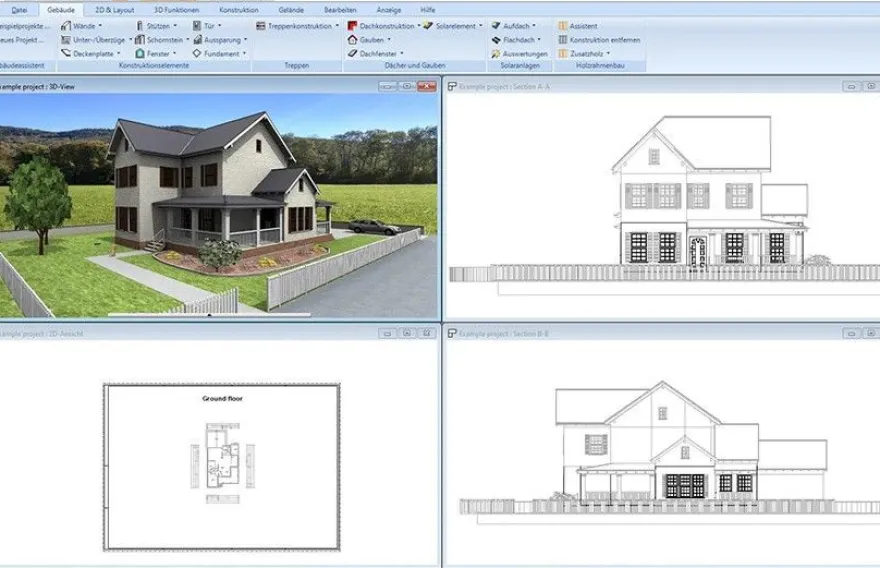Open the Anzeige tab
The height and width of the screenshot is (568, 880).
pos(389,10)
